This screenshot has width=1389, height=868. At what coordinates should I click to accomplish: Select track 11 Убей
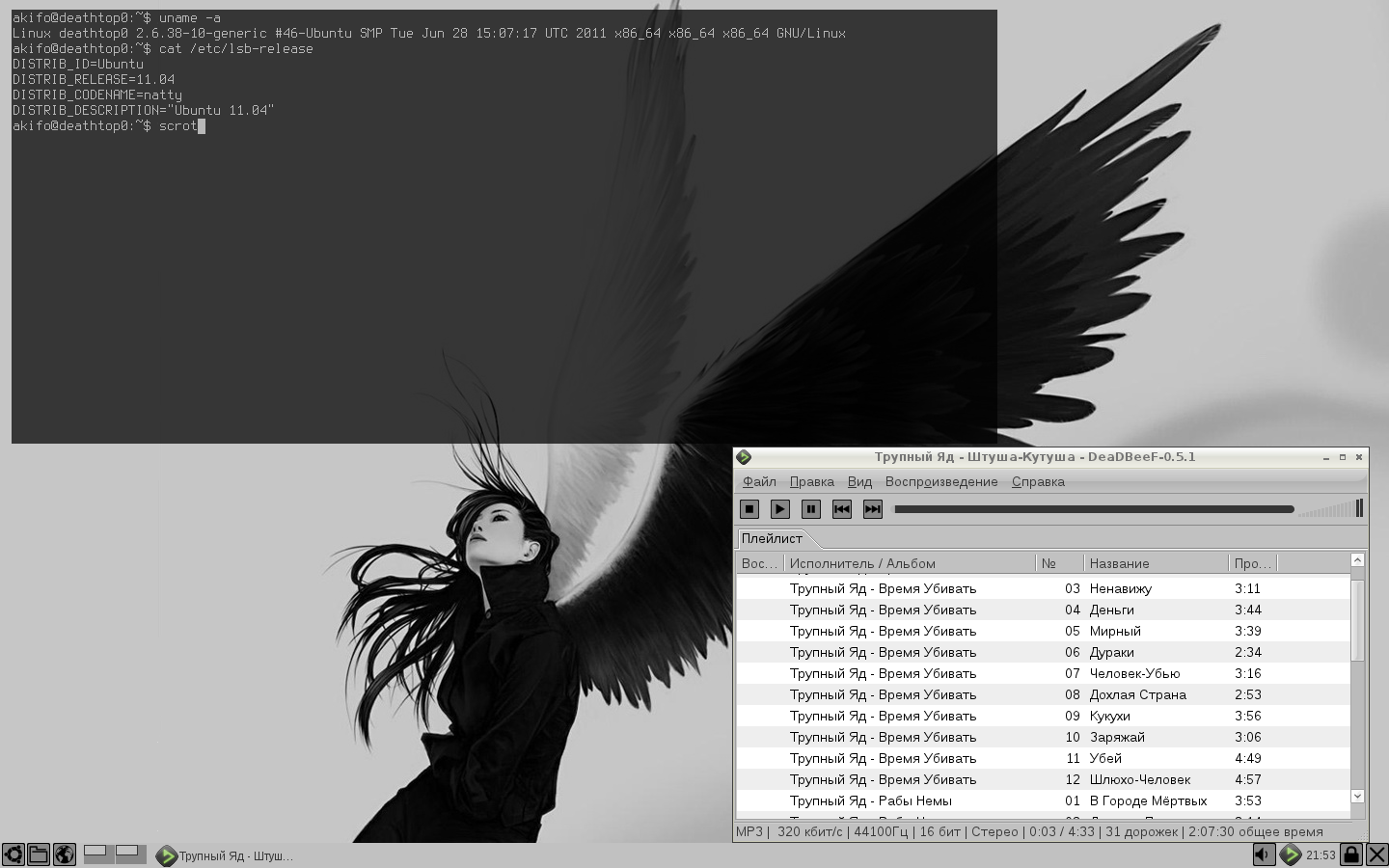[1044, 758]
